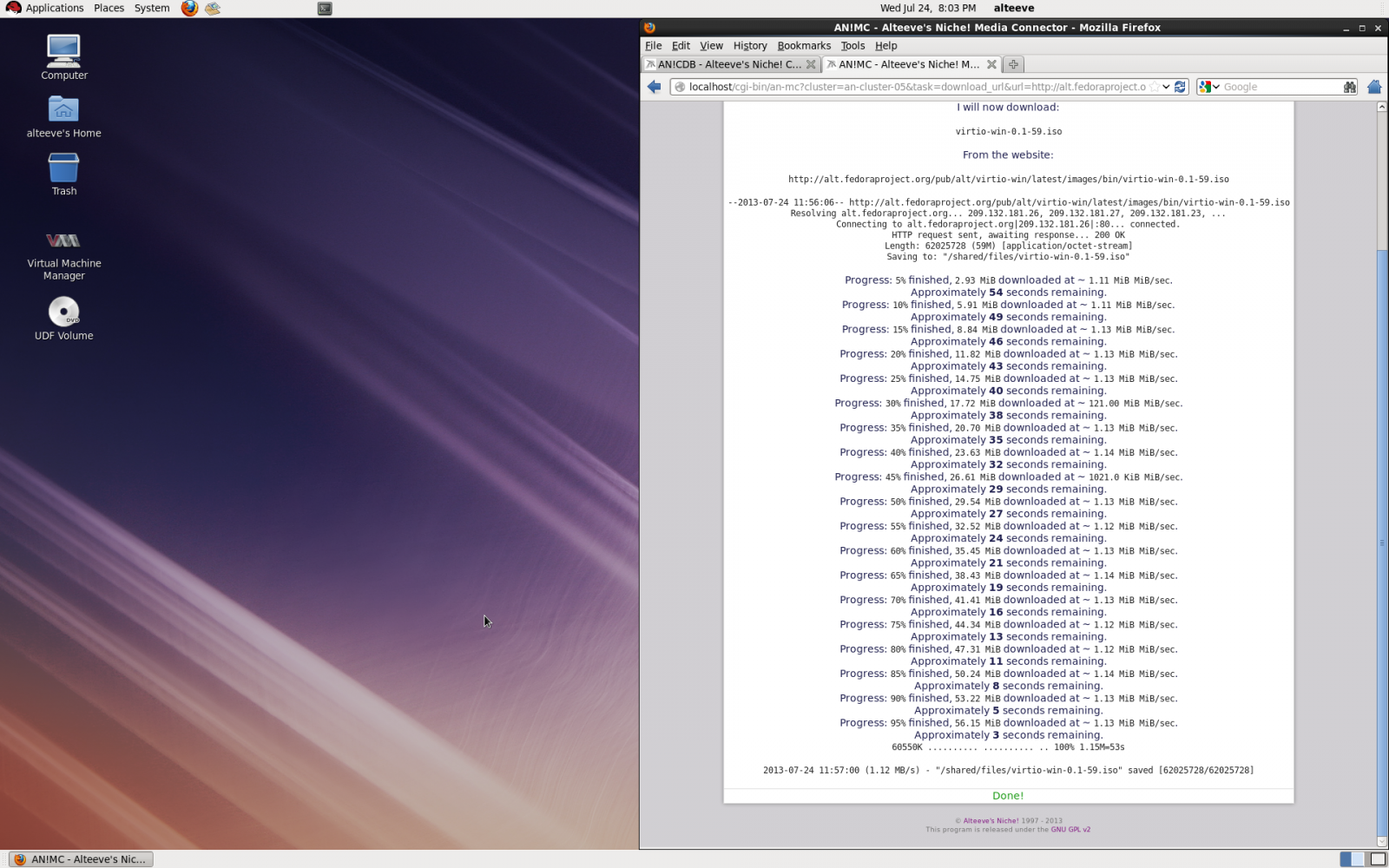Select the UDF Volume disc icon
This screenshot has height=868, width=1389.
point(63,312)
